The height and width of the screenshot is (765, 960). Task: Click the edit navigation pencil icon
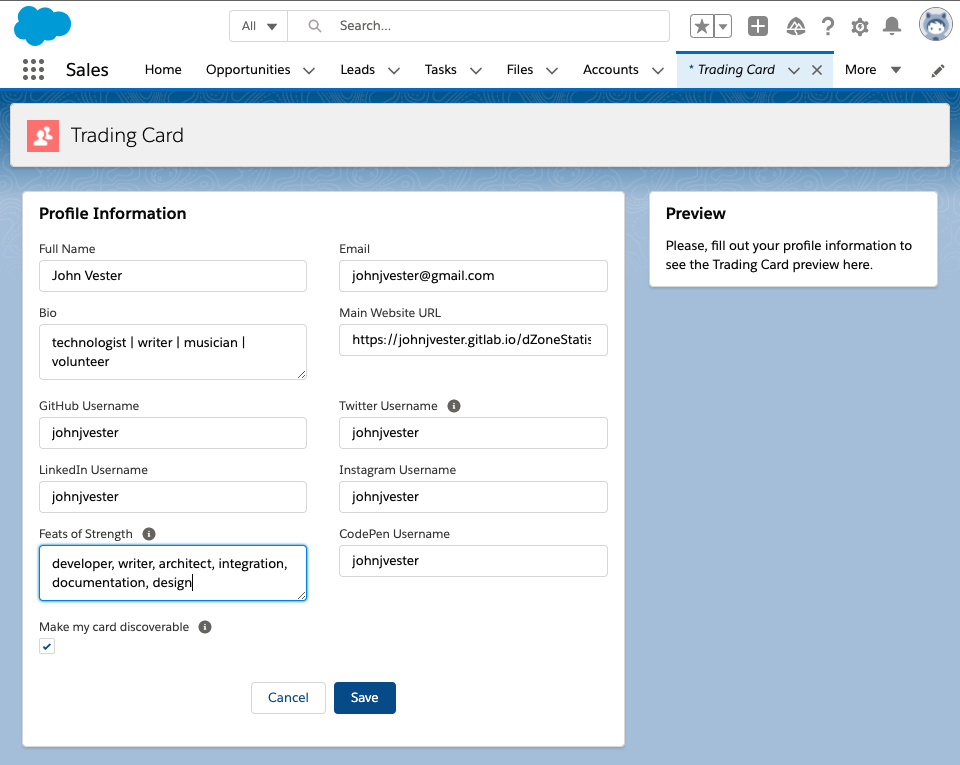pyautogui.click(x=937, y=70)
